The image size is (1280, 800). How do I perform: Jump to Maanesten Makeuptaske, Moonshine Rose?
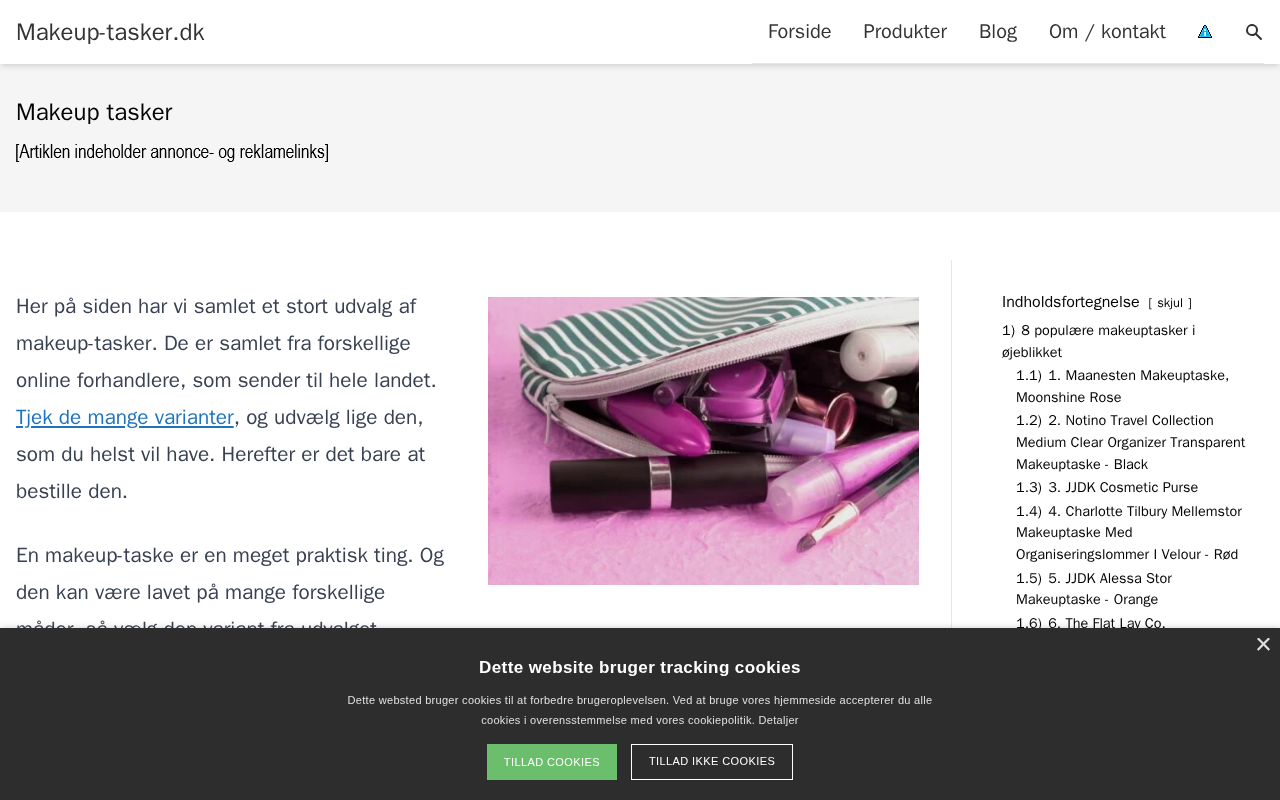pyautogui.click(x=1122, y=386)
